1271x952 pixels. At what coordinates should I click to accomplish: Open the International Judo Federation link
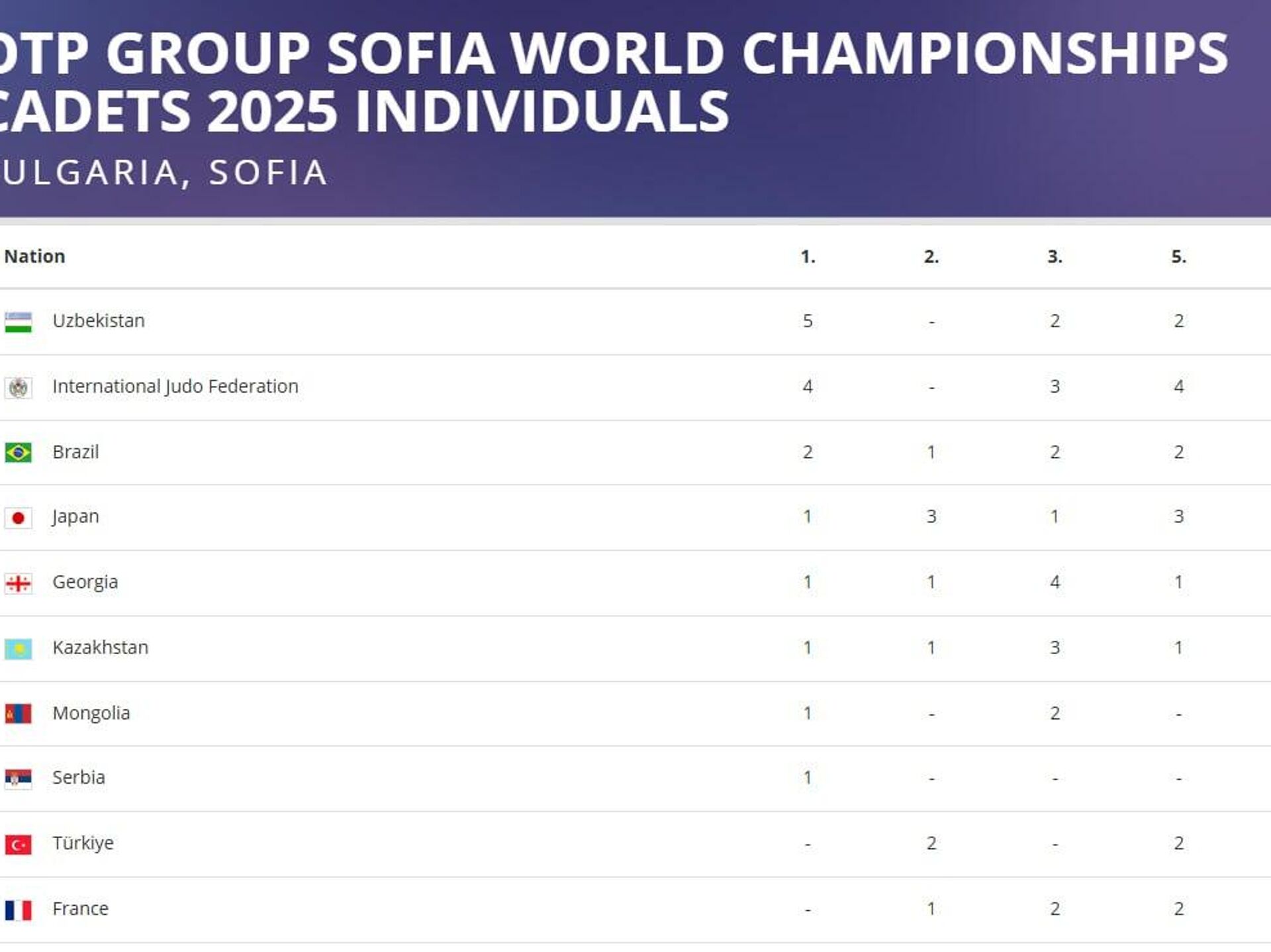(x=175, y=387)
